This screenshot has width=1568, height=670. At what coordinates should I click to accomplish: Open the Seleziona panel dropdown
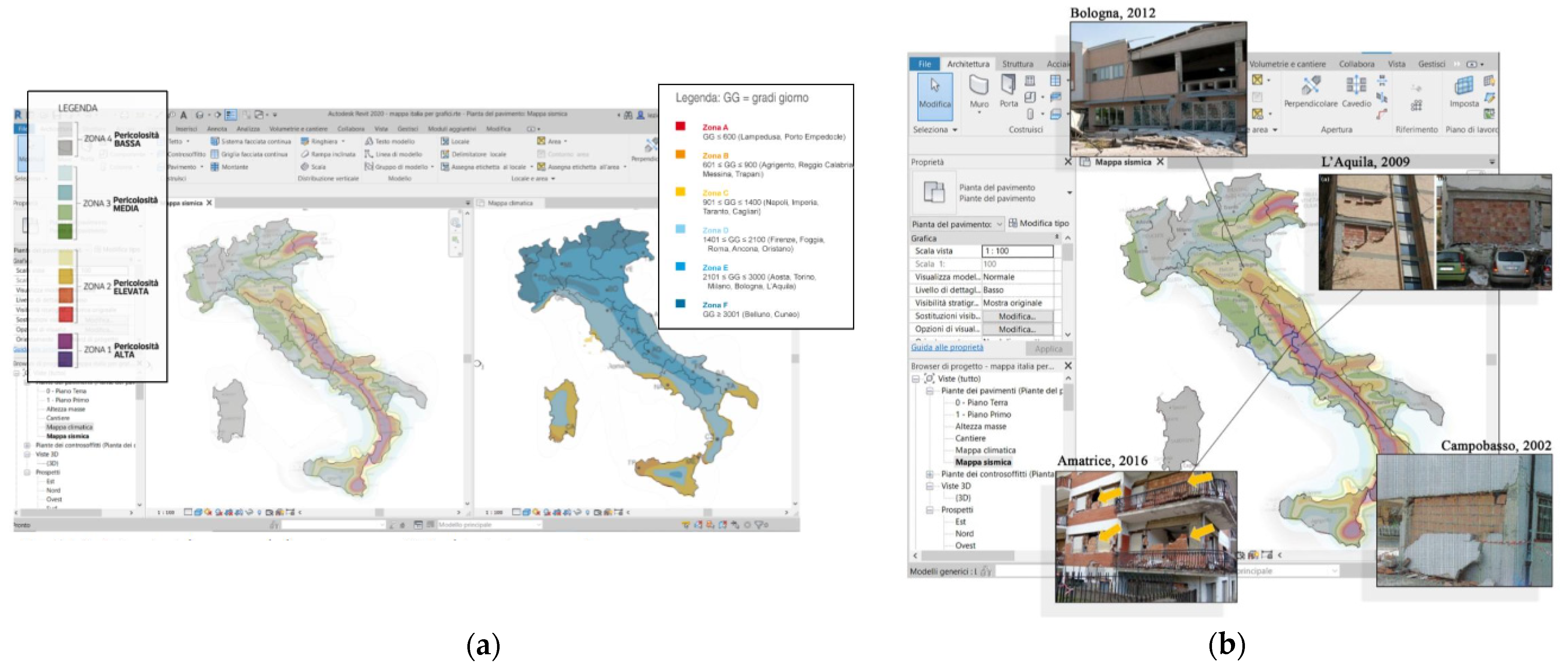click(x=954, y=130)
